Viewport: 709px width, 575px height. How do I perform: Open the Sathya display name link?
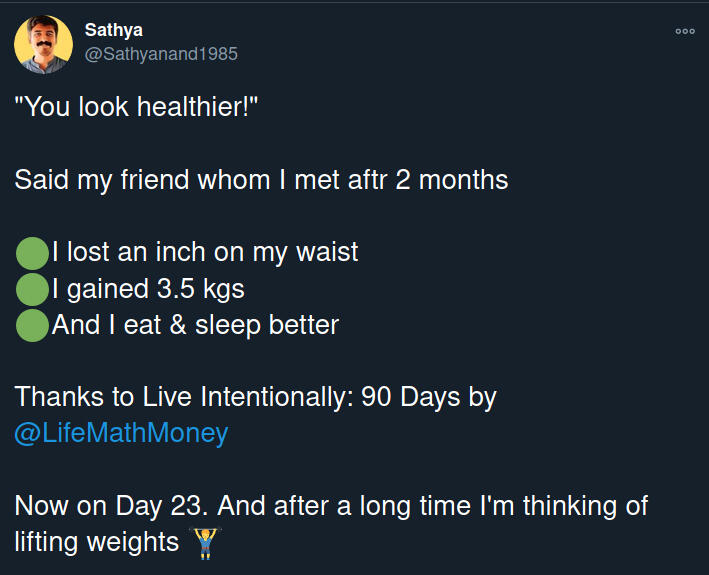[x=113, y=30]
